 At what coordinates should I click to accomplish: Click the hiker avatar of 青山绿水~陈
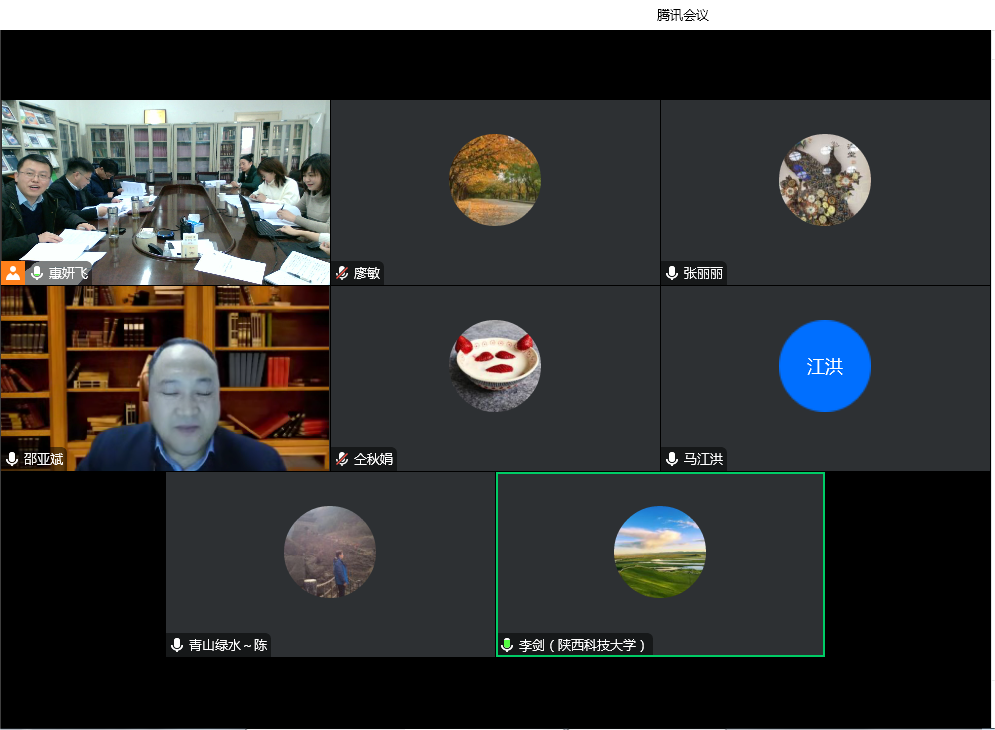click(330, 552)
